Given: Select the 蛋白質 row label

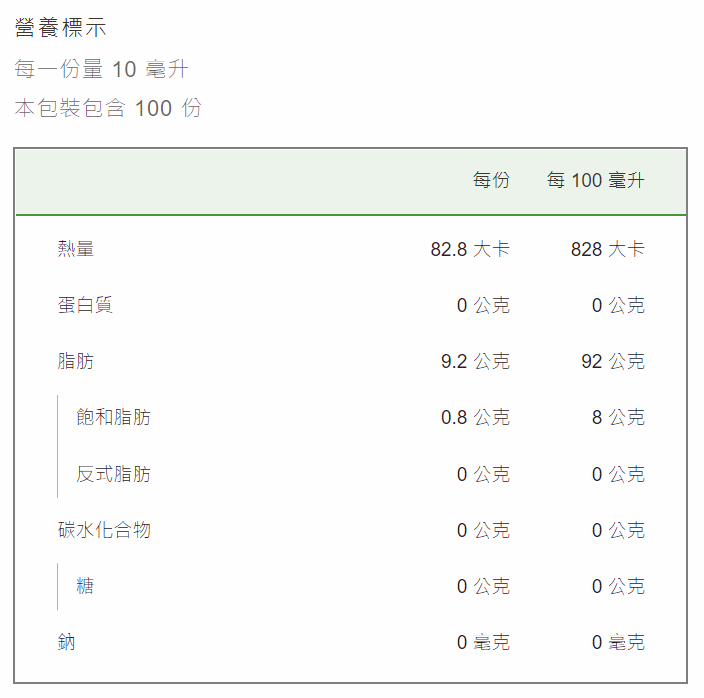Looking at the screenshot, I should coord(85,305).
